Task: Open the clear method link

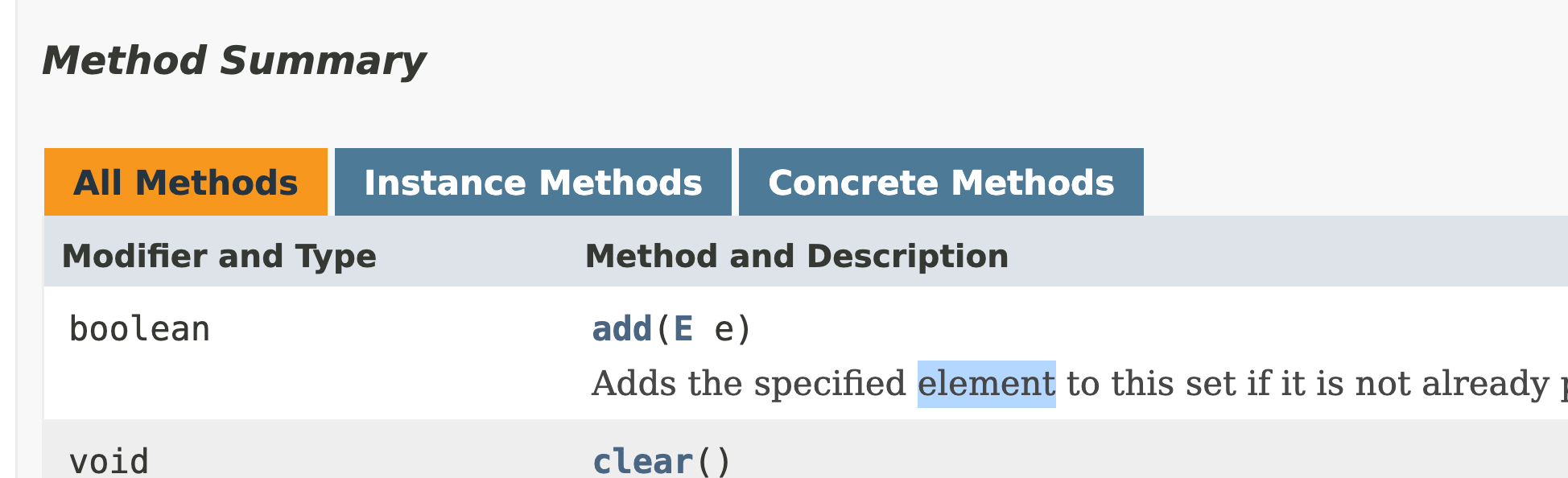Action: coord(642,462)
